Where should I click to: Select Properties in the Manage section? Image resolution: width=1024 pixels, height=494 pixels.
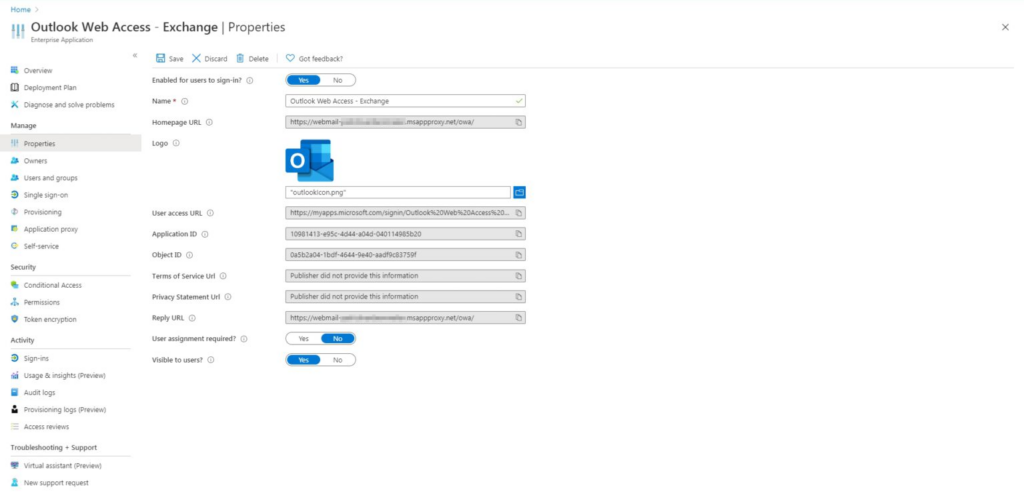[x=71, y=144]
